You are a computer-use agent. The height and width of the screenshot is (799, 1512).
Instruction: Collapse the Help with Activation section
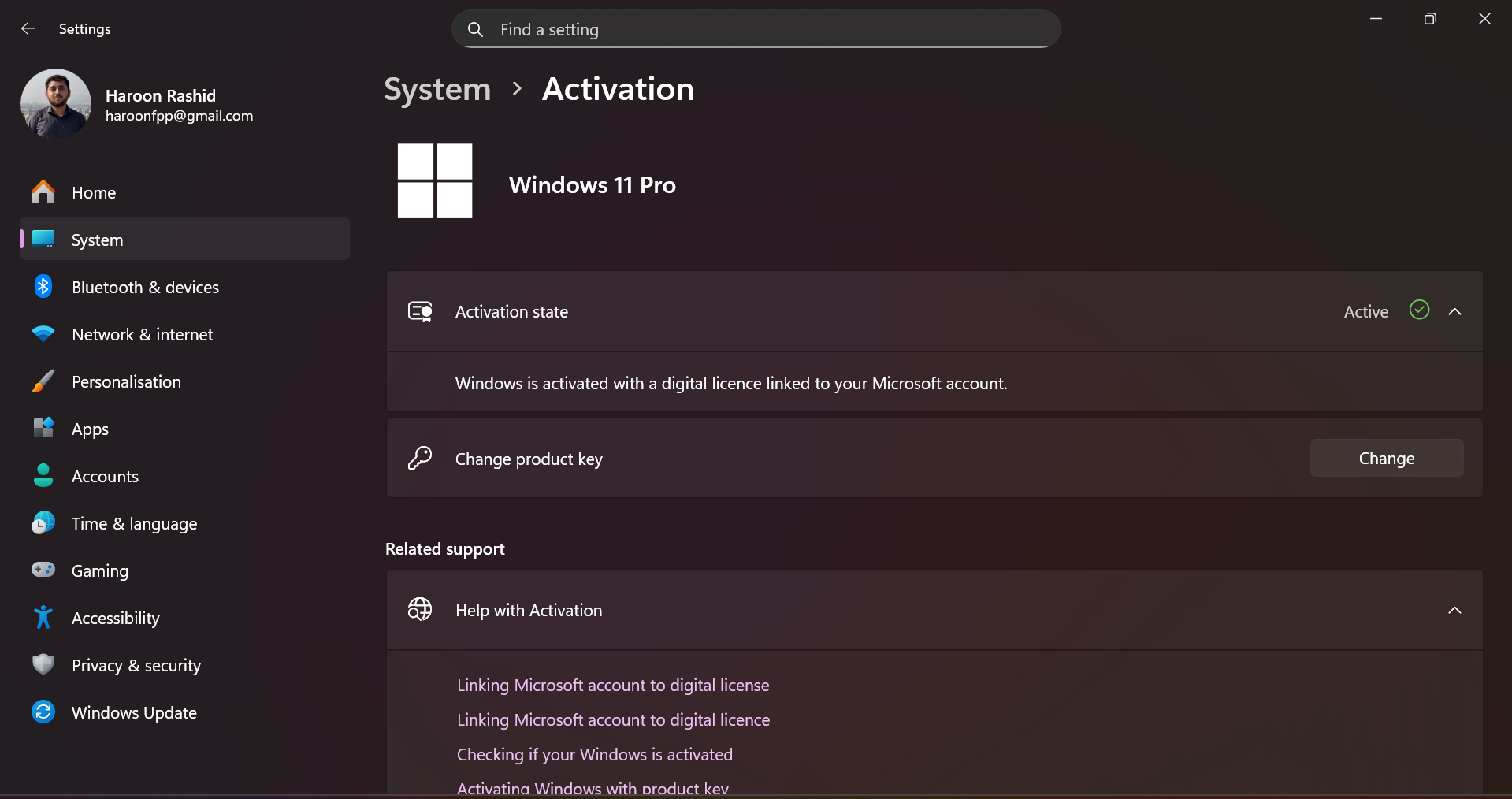pyautogui.click(x=1454, y=611)
